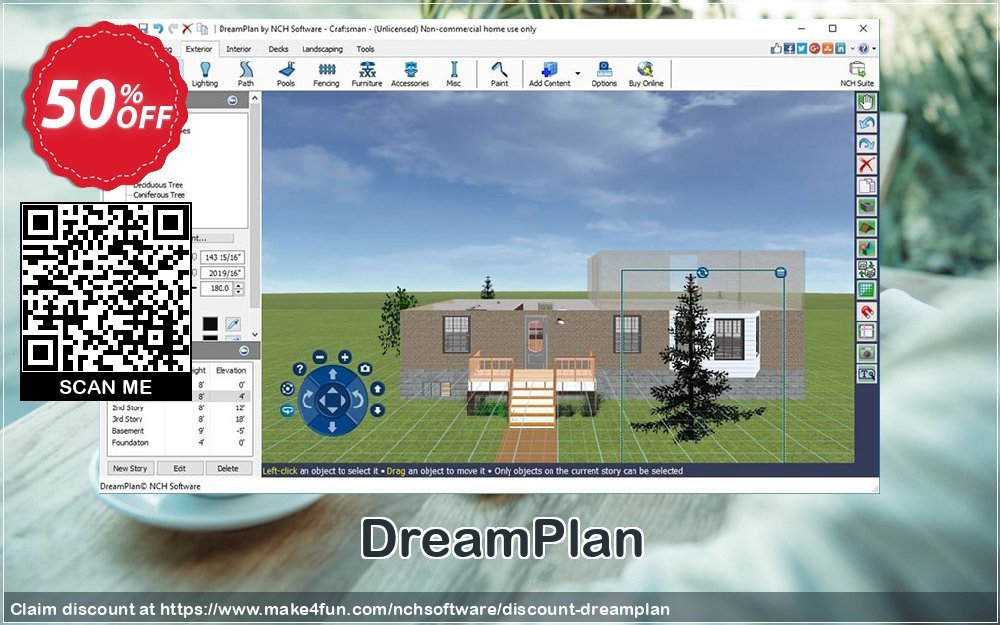Lower camera with small down arrow
Screen dimensions: 1000x625
click(377, 410)
